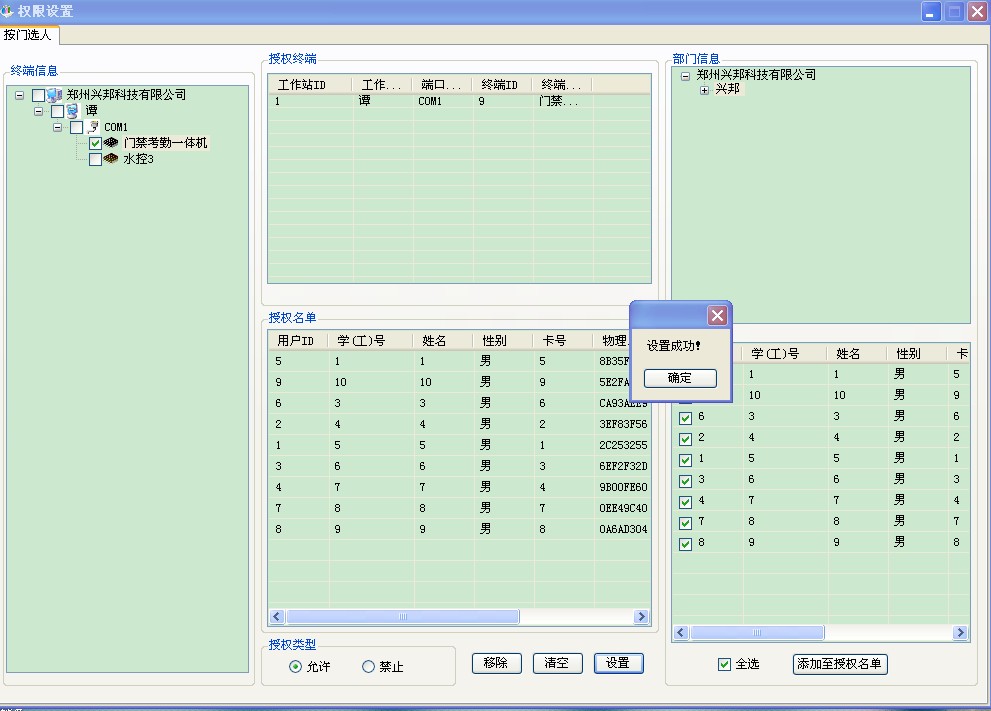Select the COM1 row in 授权终端 table
Image resolution: width=991 pixels, height=711 pixels.
coord(459,101)
